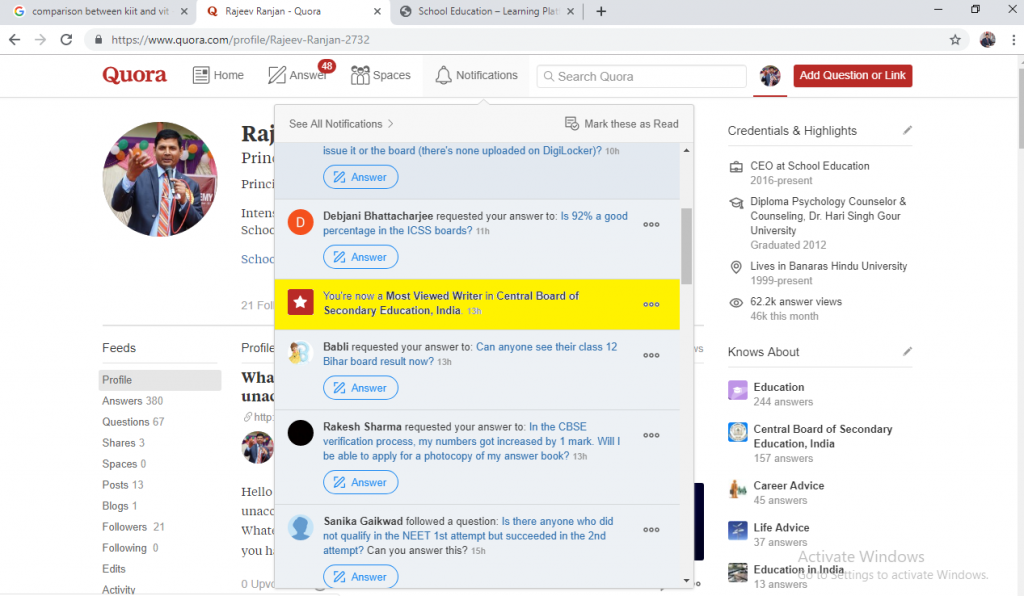Open the user avatar menu in header

pyautogui.click(x=770, y=76)
